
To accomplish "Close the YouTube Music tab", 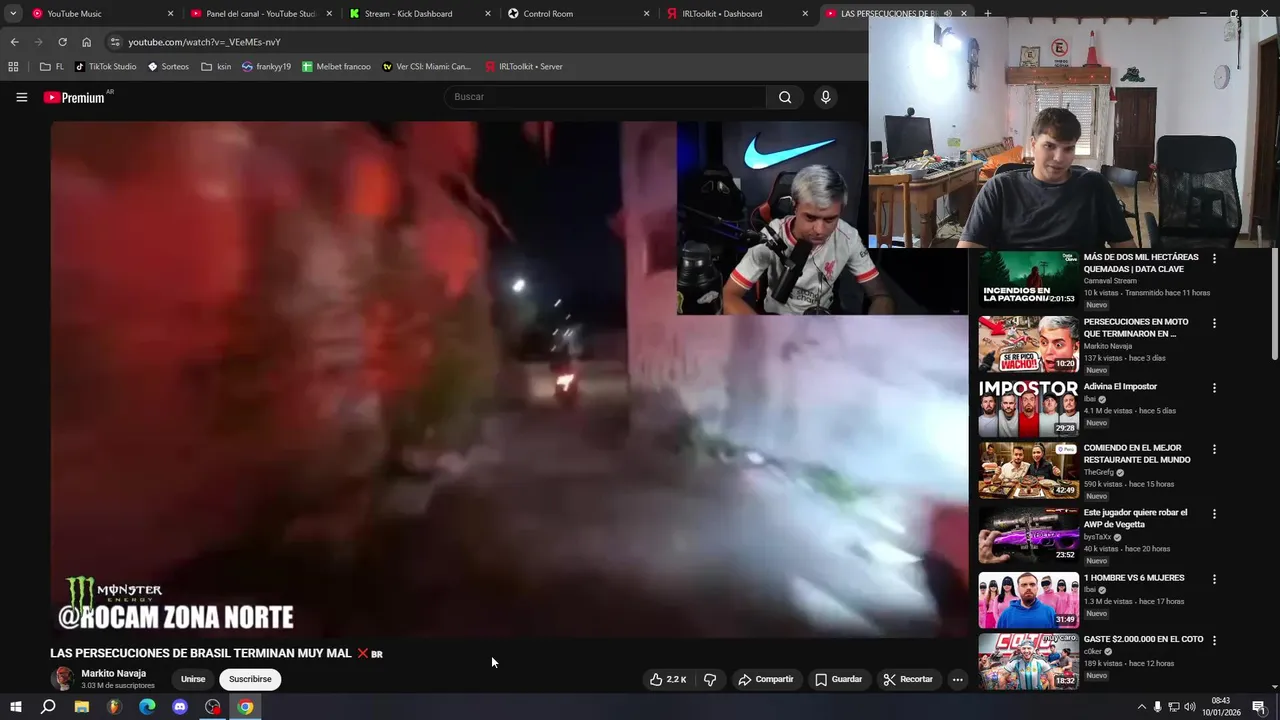I will [170, 14].
